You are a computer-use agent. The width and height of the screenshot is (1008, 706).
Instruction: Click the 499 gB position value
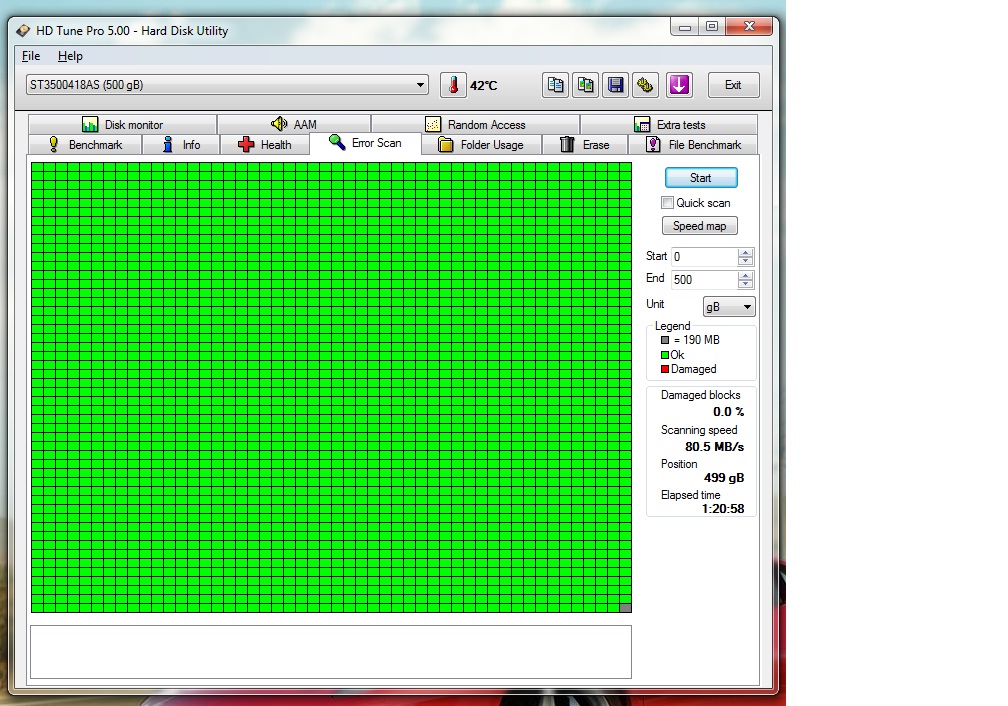pyautogui.click(x=724, y=478)
